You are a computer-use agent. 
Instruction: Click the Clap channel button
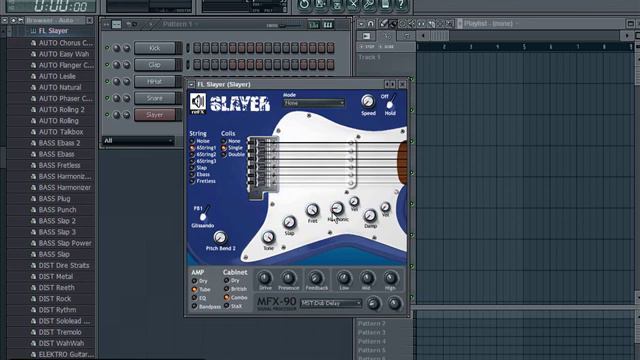(x=155, y=64)
